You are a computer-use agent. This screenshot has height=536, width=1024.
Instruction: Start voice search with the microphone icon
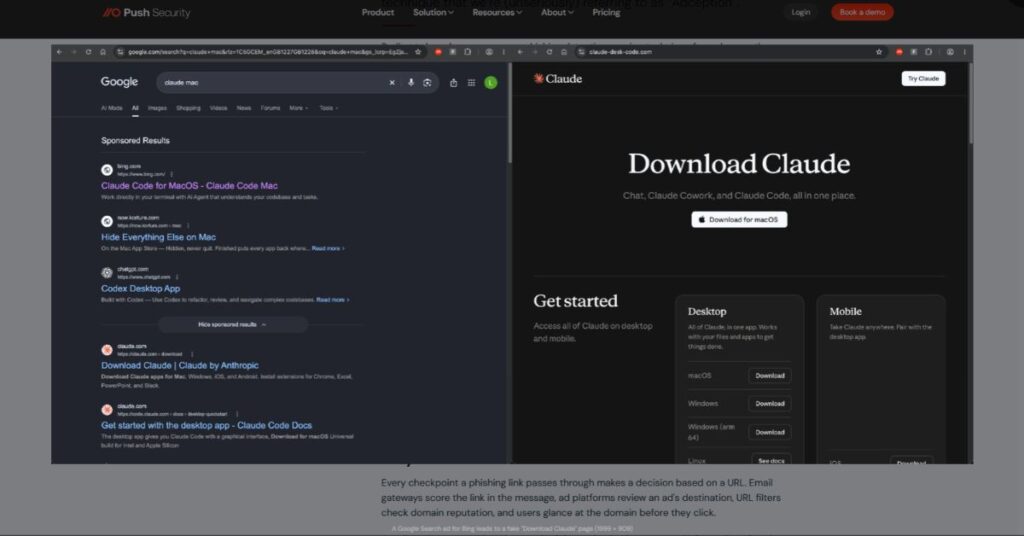click(x=411, y=82)
